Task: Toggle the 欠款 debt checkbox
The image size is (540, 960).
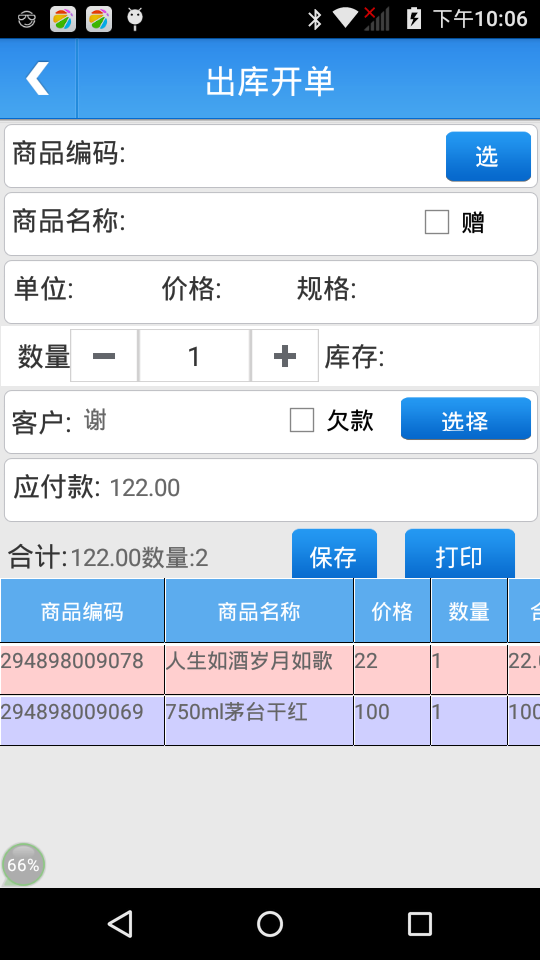Action: pos(301,421)
